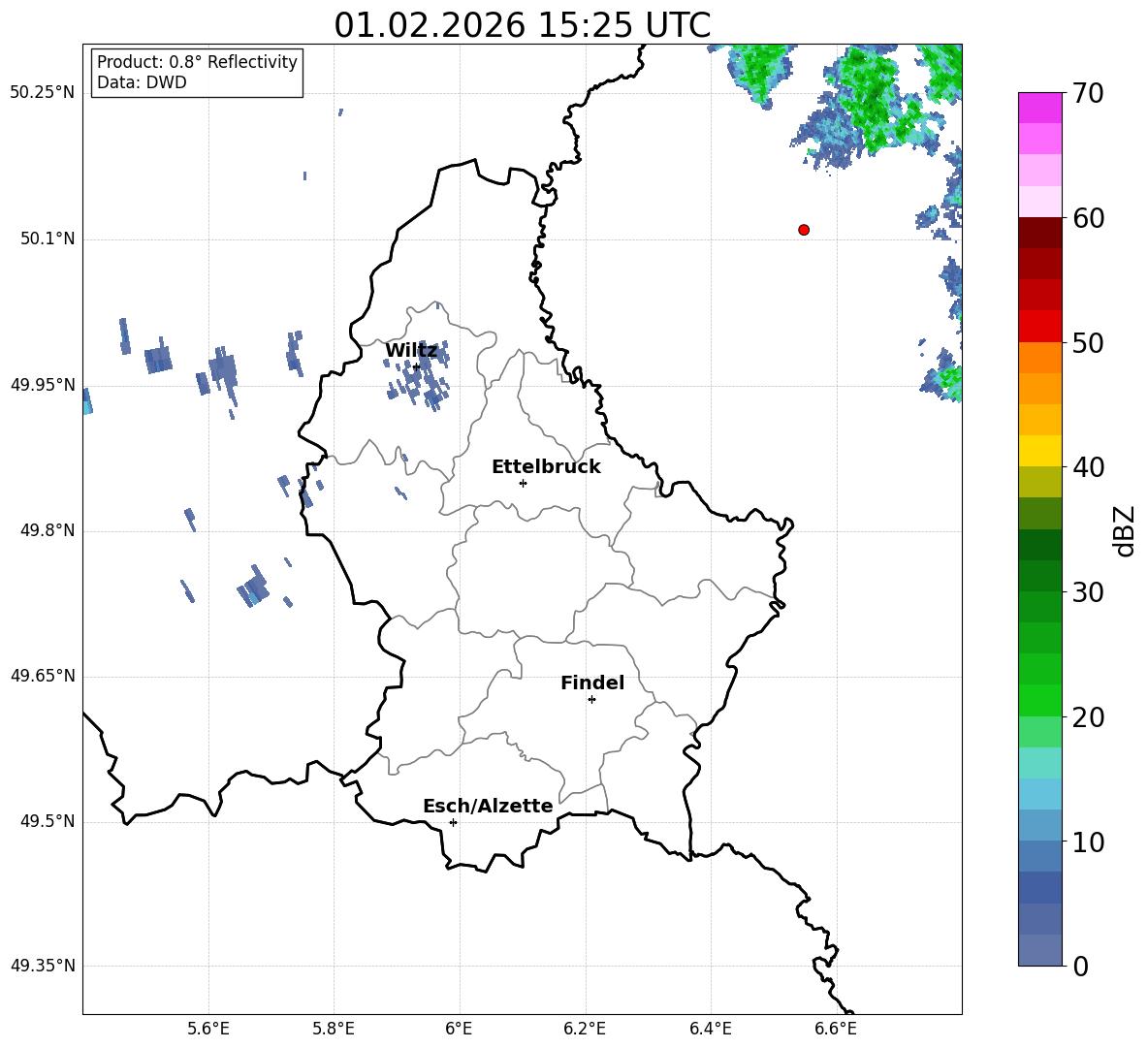Click the 50.25°N latitude label

(42, 93)
